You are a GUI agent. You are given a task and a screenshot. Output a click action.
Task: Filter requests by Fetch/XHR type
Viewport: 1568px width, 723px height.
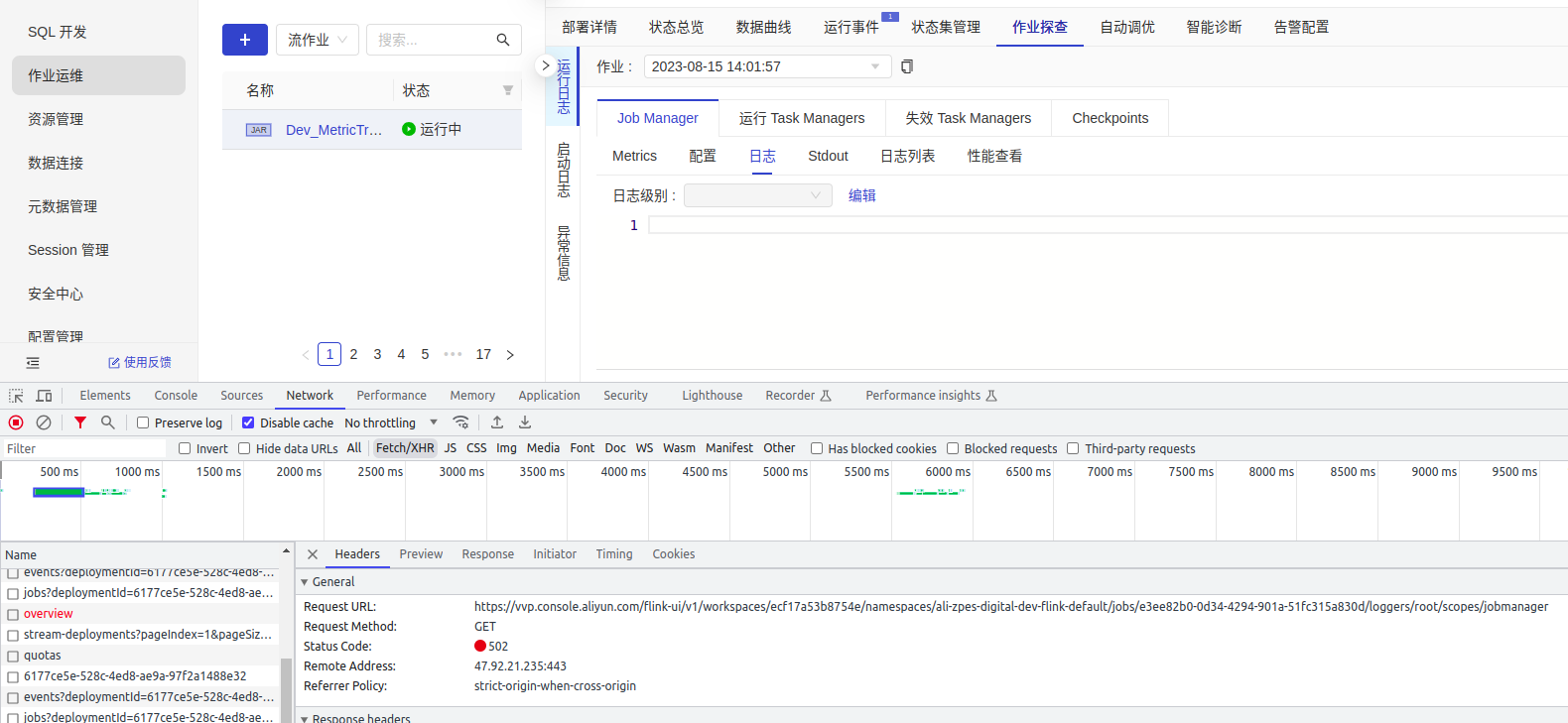(x=405, y=448)
